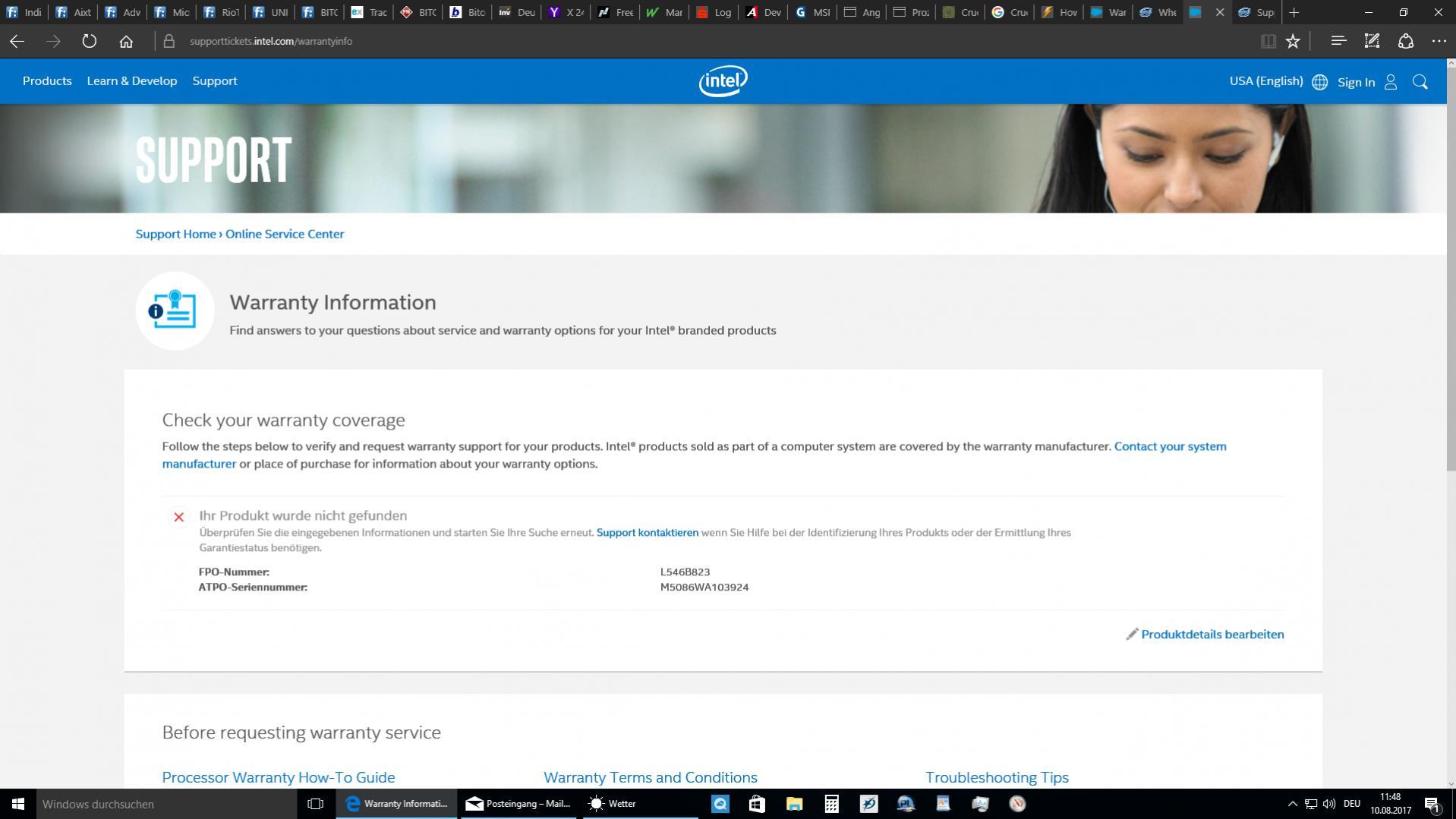Open the PL application on taskbar

[906, 804]
